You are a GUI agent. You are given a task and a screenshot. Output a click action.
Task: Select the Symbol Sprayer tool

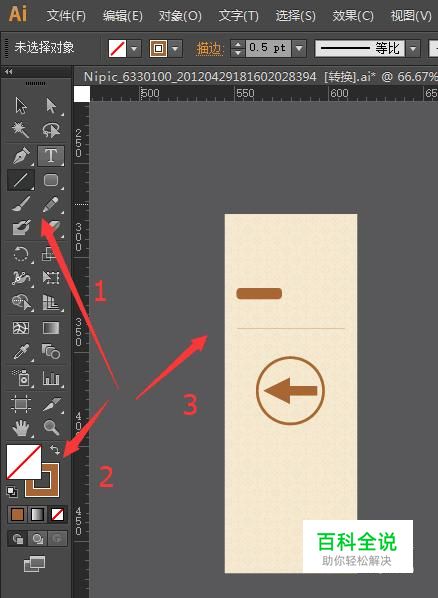point(21,378)
